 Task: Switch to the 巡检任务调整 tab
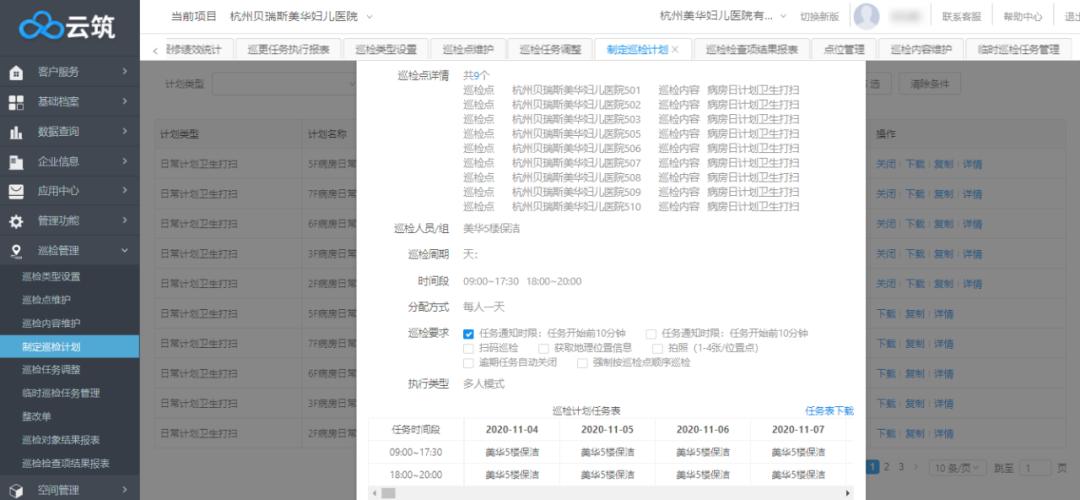pyautogui.click(x=550, y=50)
